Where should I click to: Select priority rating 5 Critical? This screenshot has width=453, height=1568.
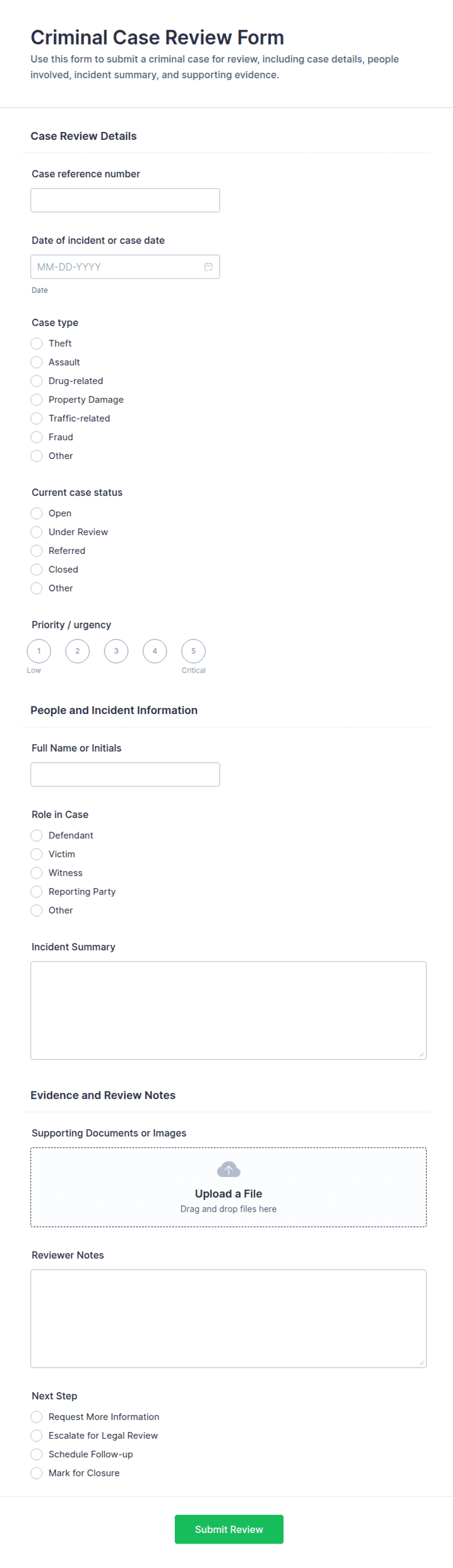[x=193, y=651]
